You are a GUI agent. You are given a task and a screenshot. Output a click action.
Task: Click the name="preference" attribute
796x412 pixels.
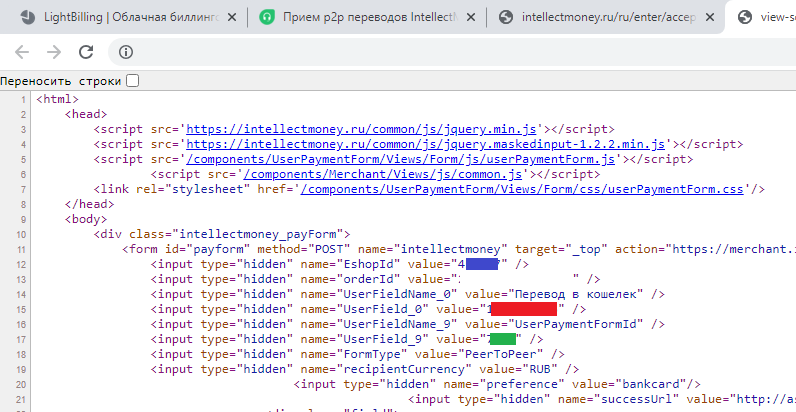tap(504, 384)
